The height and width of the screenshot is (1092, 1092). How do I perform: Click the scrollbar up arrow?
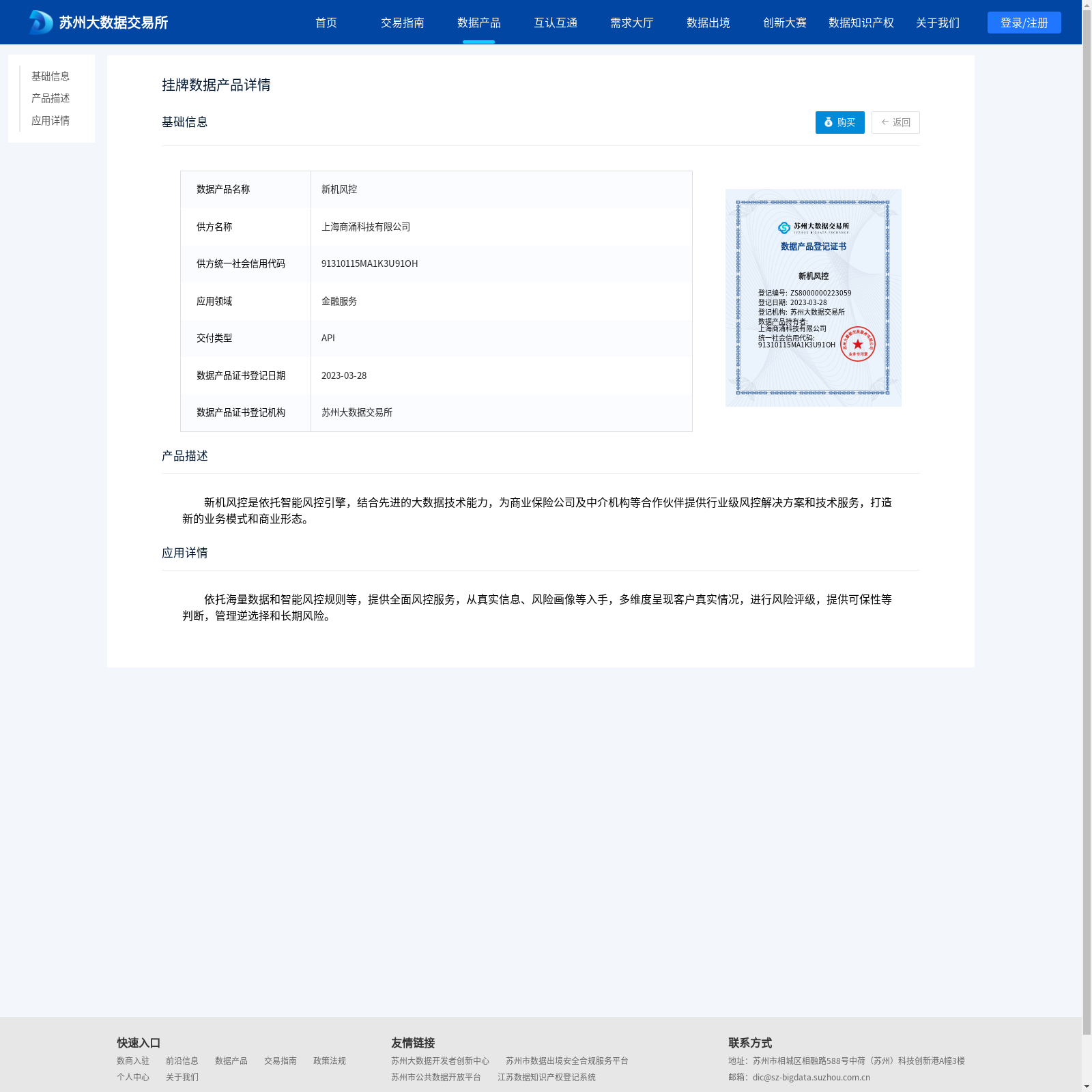[1087, 5]
